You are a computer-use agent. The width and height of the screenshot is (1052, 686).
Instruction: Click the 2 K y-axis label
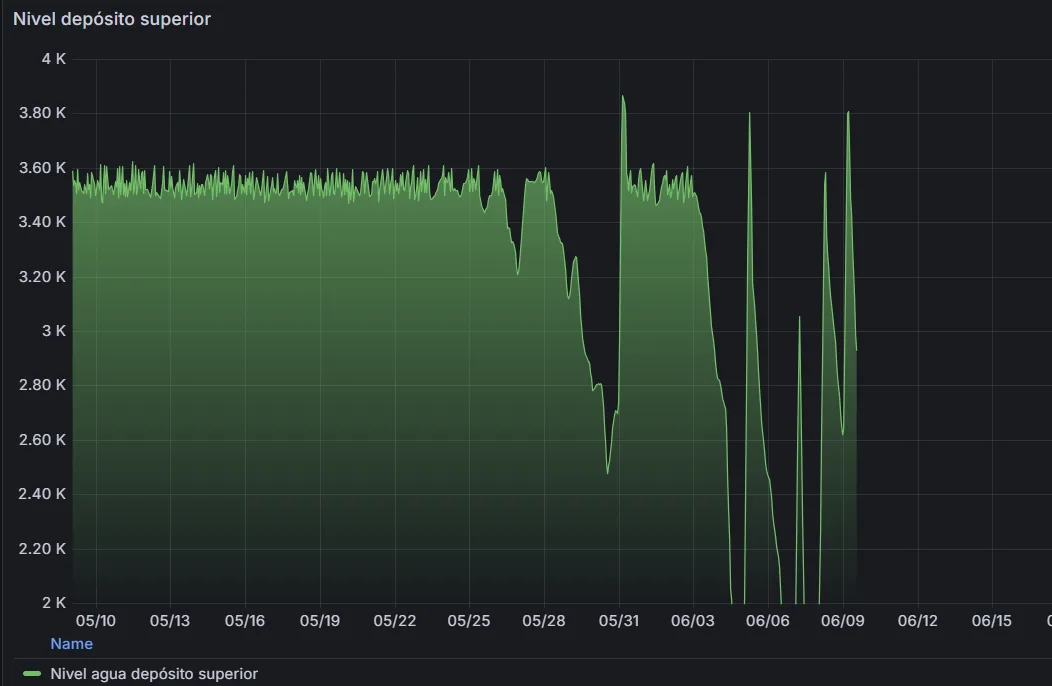[54, 603]
